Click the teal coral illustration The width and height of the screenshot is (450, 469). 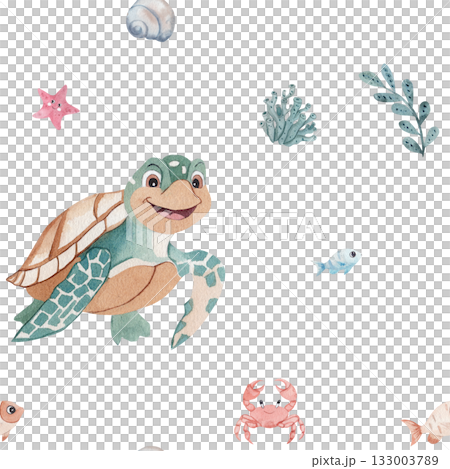(288, 115)
